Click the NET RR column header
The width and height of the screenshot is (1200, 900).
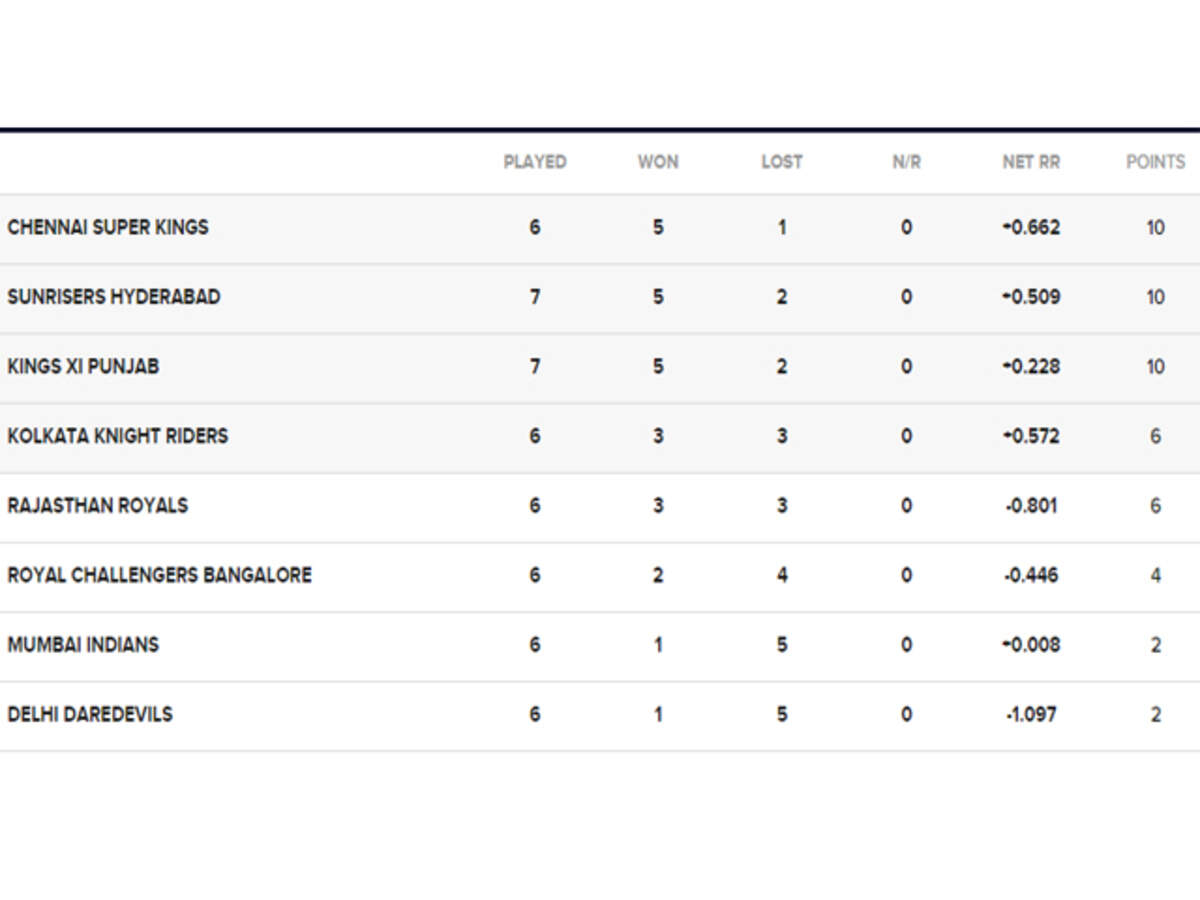coord(1031,162)
